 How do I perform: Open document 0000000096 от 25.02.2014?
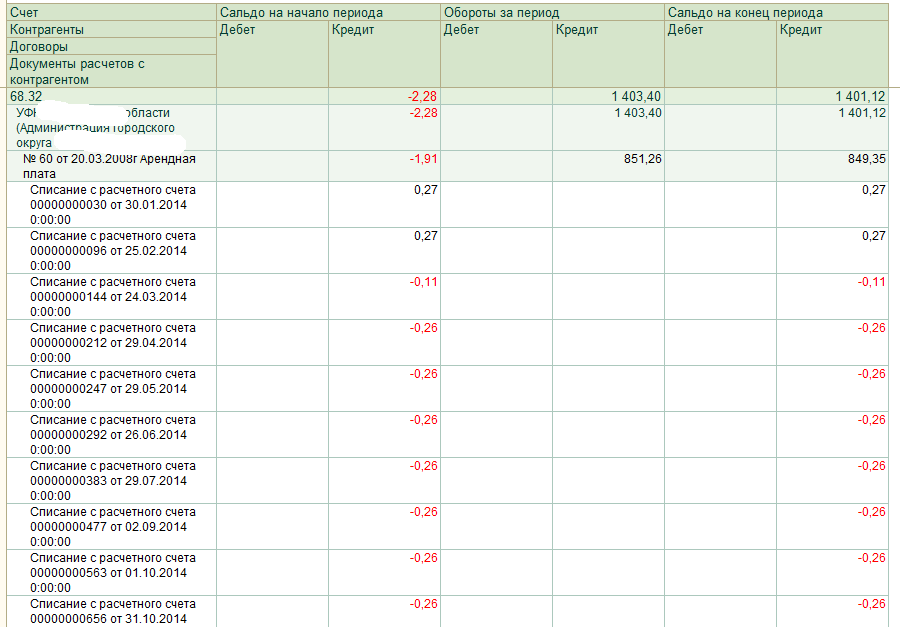pyautogui.click(x=112, y=250)
